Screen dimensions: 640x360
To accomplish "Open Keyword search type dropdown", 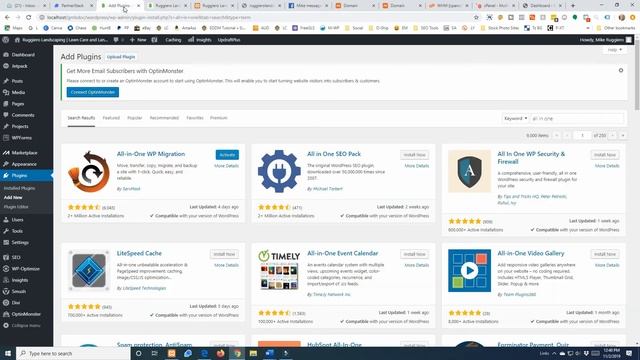I will click(515, 118).
